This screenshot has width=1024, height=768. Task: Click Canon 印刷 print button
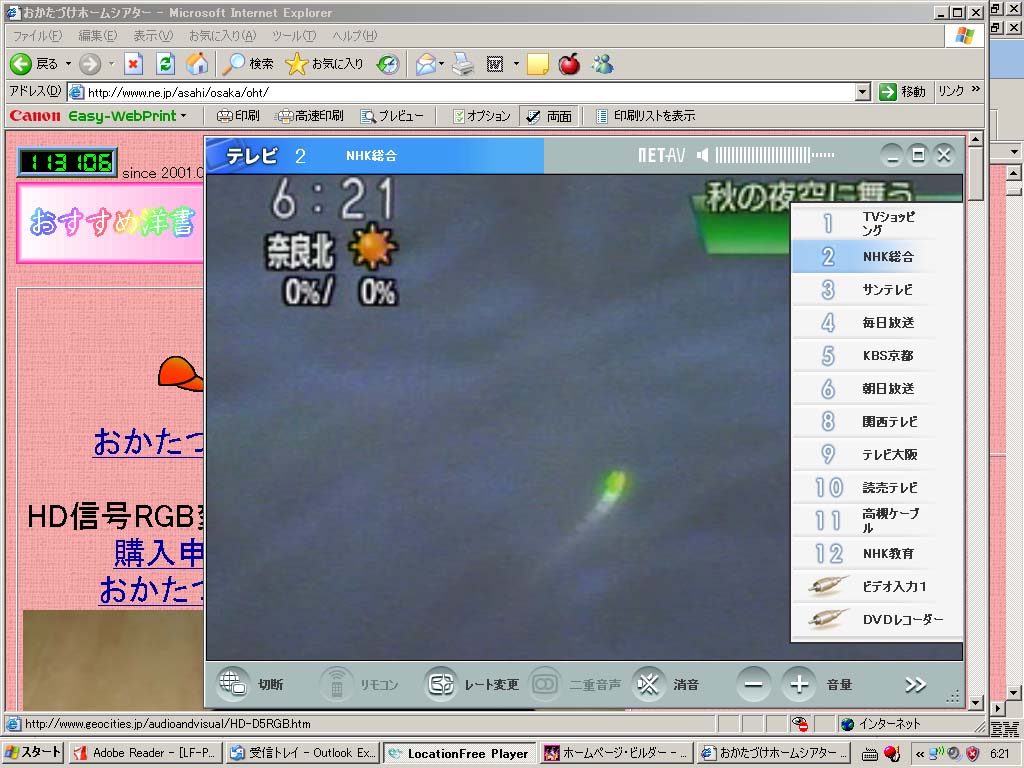[x=238, y=116]
